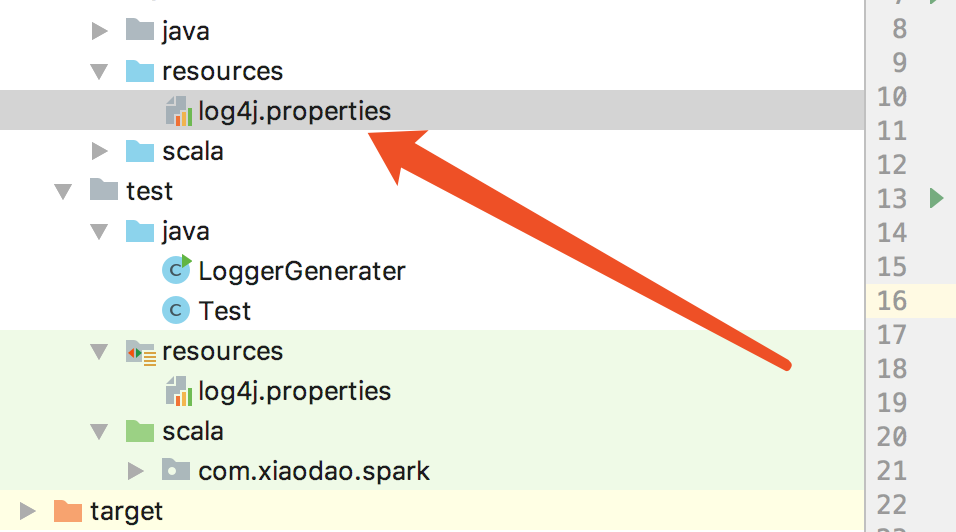
Task: Click the test resources folder icon
Action: [140, 352]
